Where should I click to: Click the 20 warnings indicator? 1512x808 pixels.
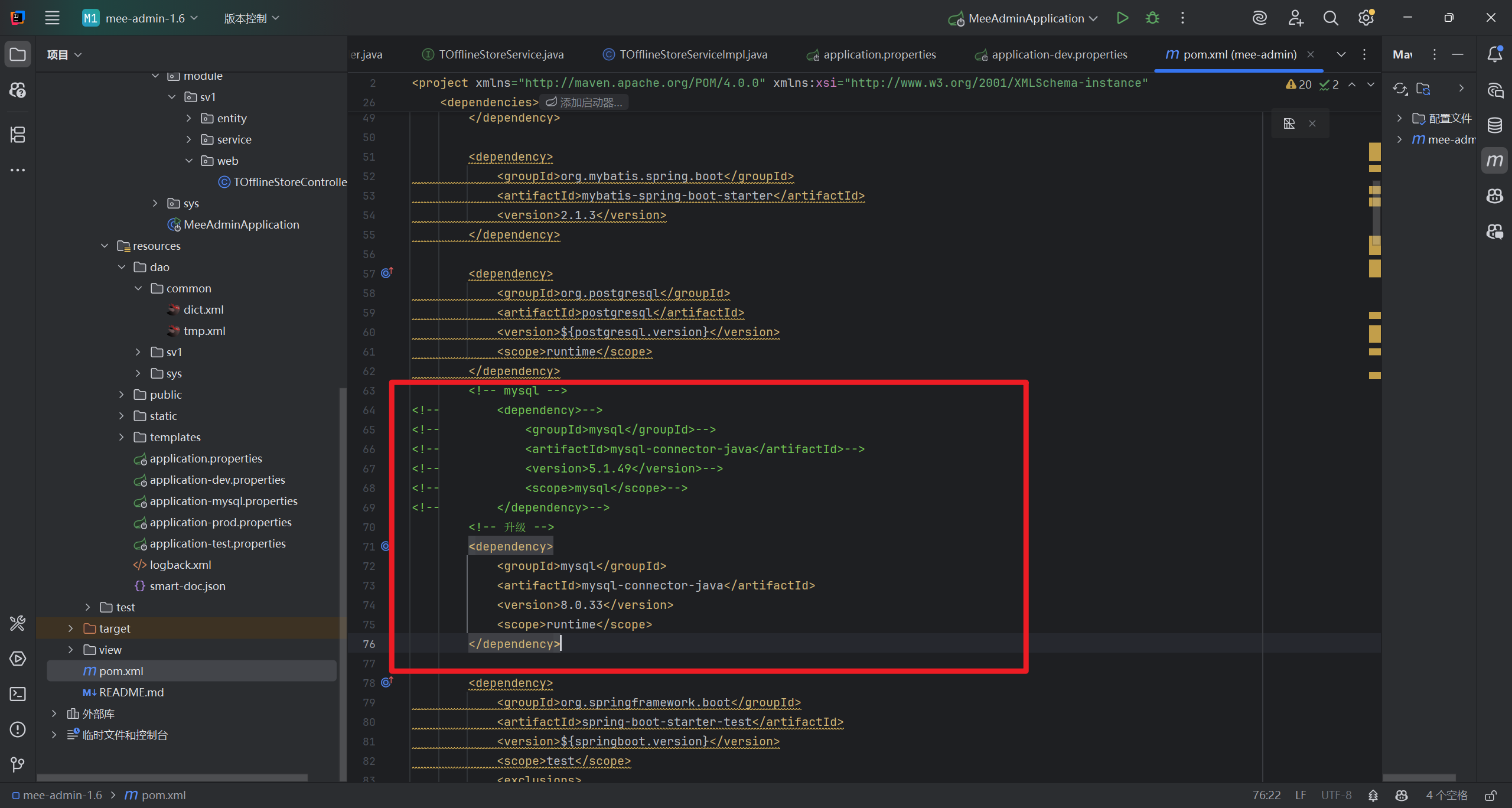click(1298, 84)
